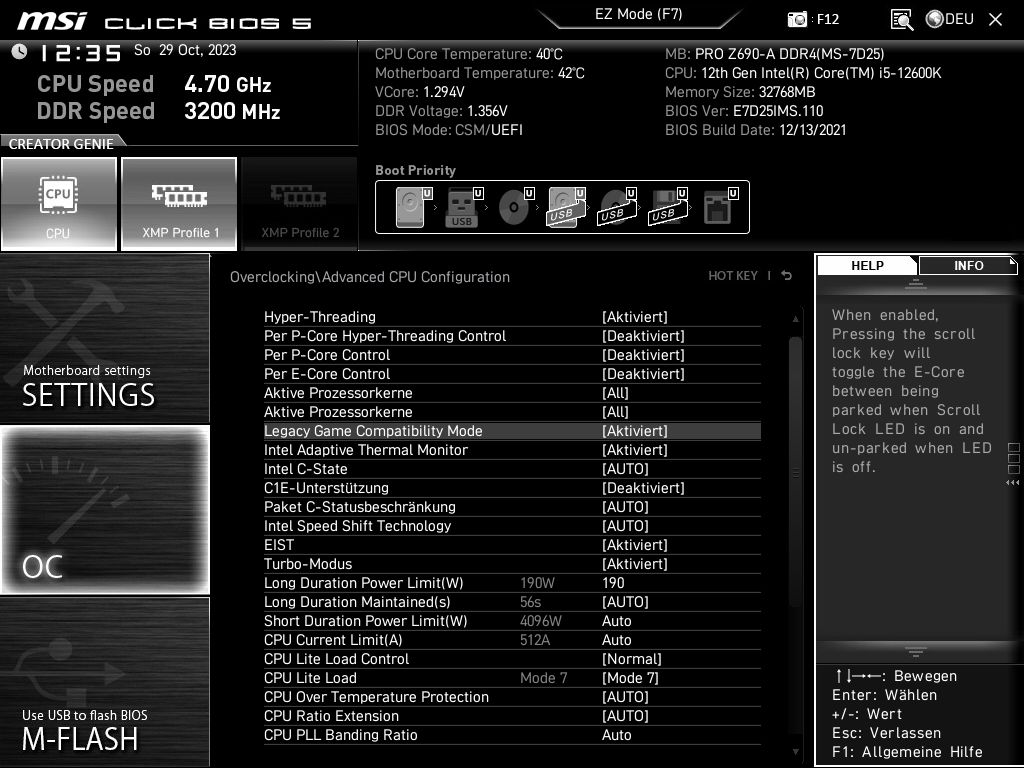Toggle XMP Profile 2
Viewport: 1024px width, 768px height.
[x=300, y=204]
